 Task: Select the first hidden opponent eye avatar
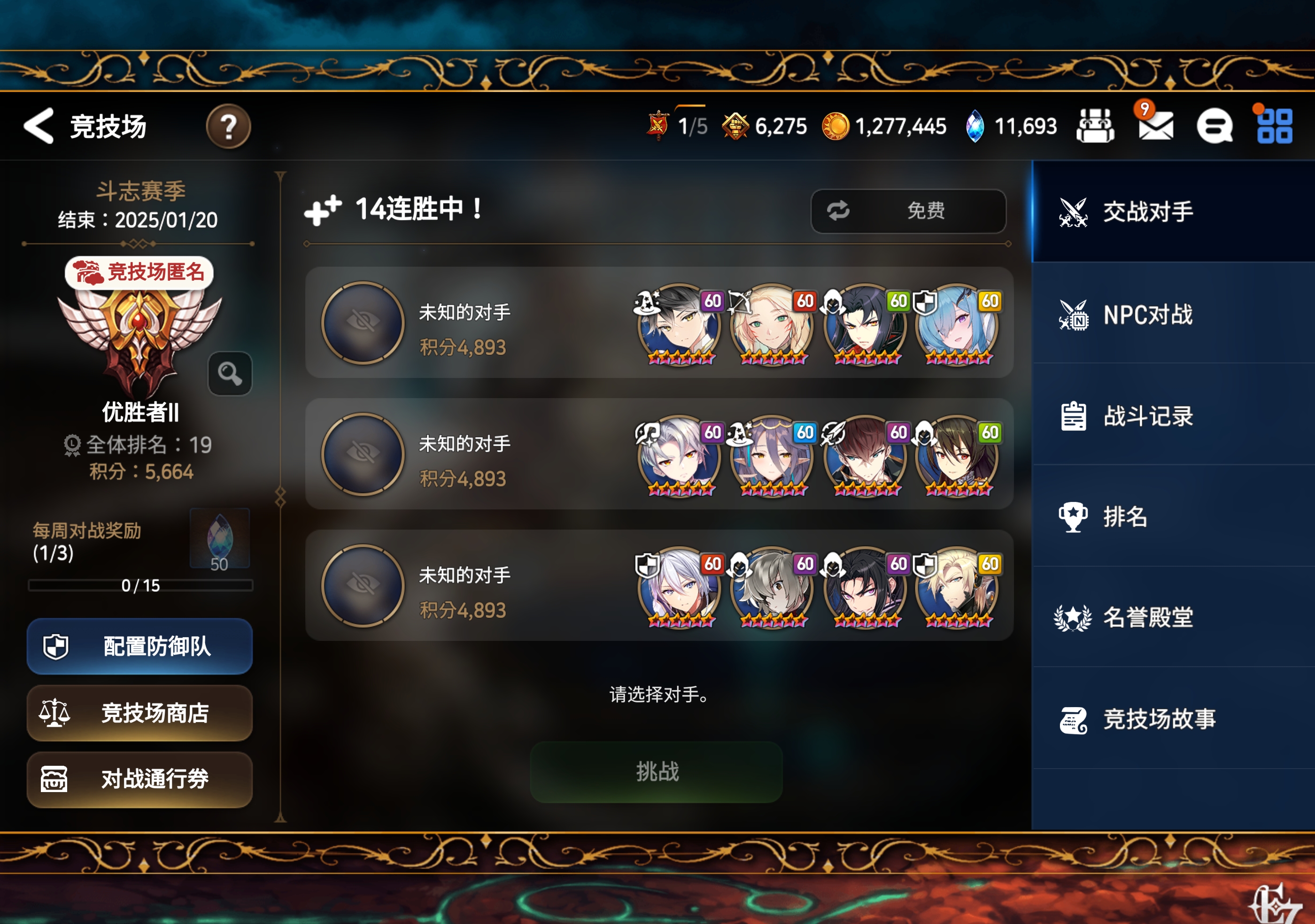click(363, 322)
